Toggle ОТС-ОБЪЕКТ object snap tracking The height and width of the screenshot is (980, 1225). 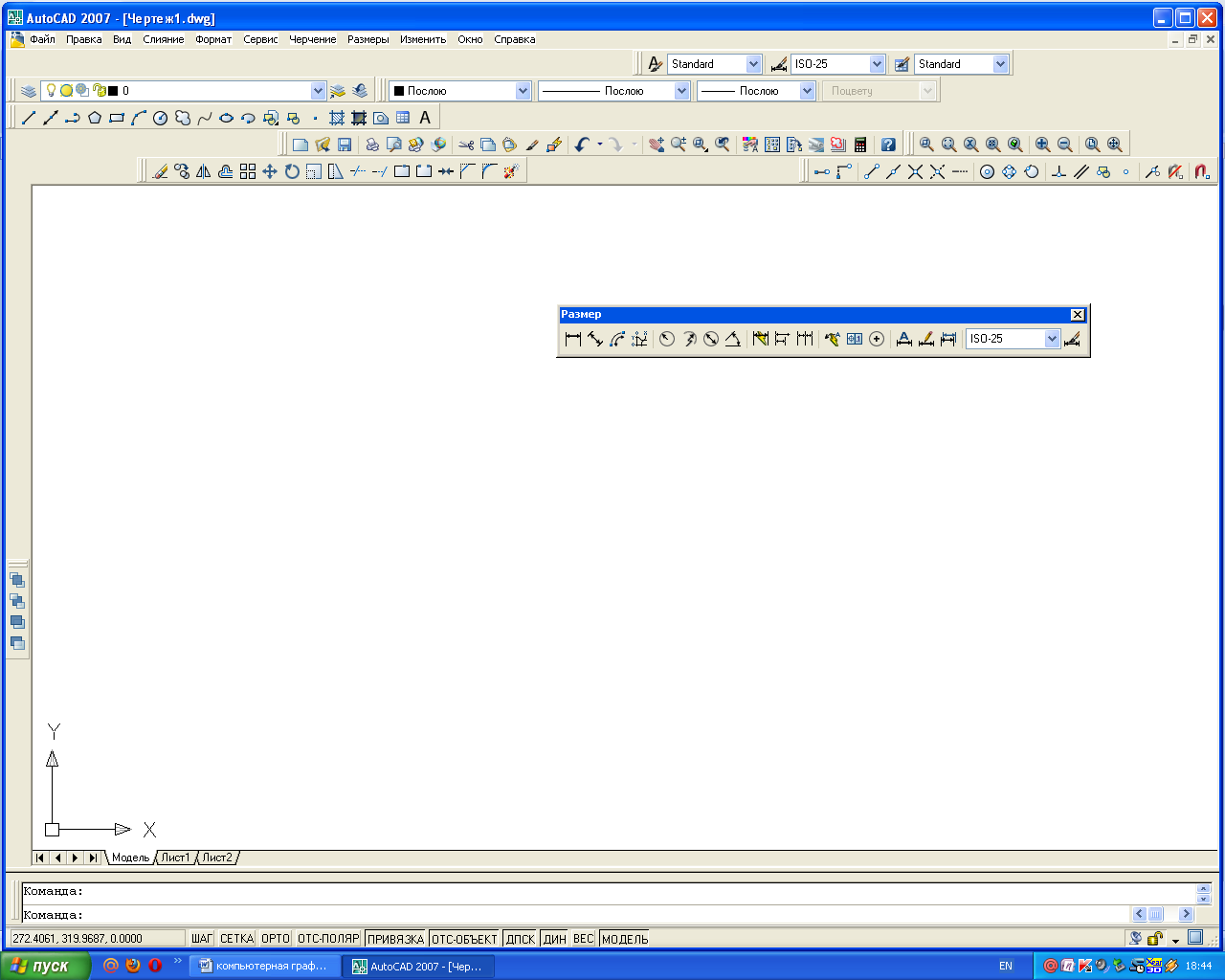pos(465,939)
